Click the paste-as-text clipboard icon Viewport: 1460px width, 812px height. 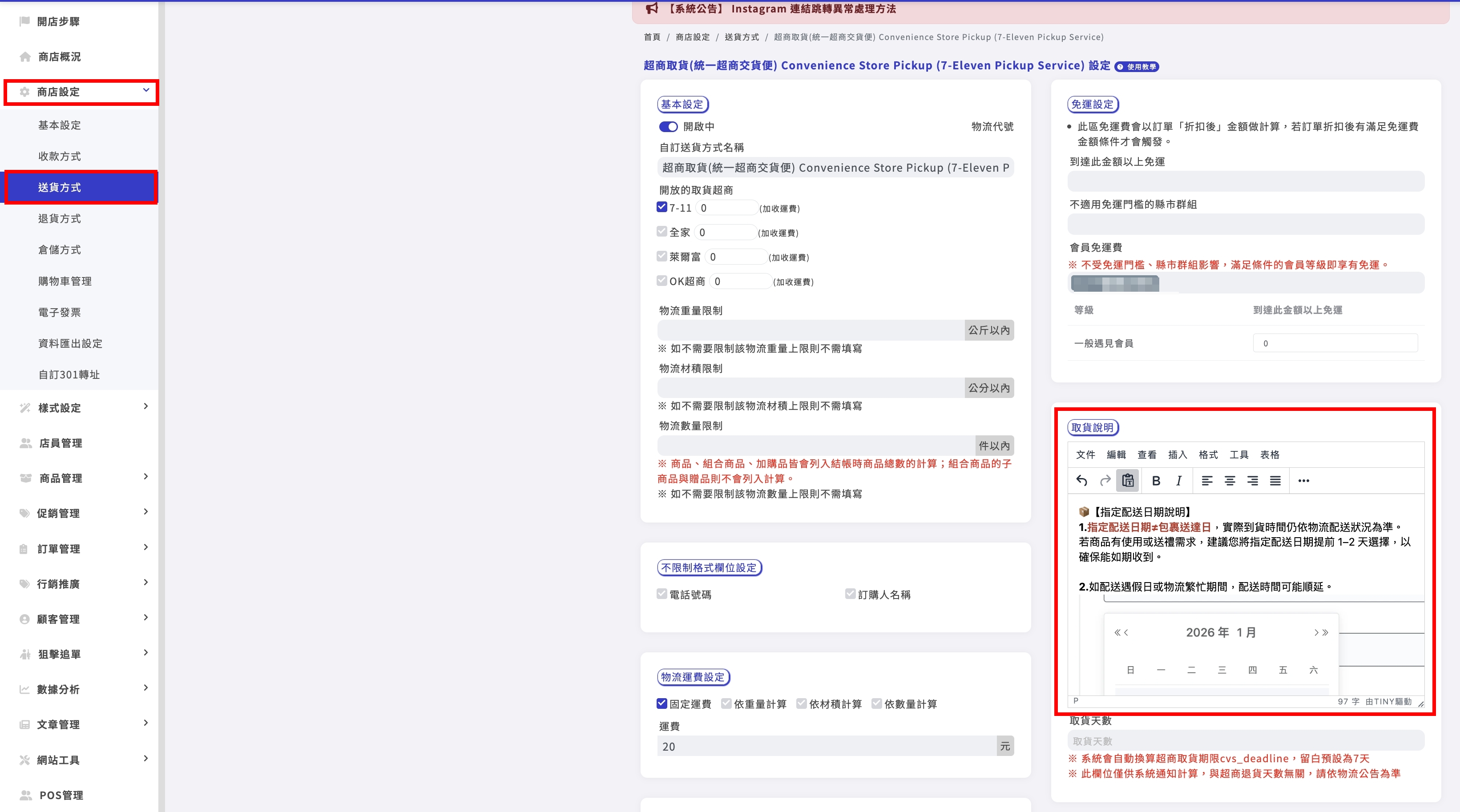point(1128,481)
